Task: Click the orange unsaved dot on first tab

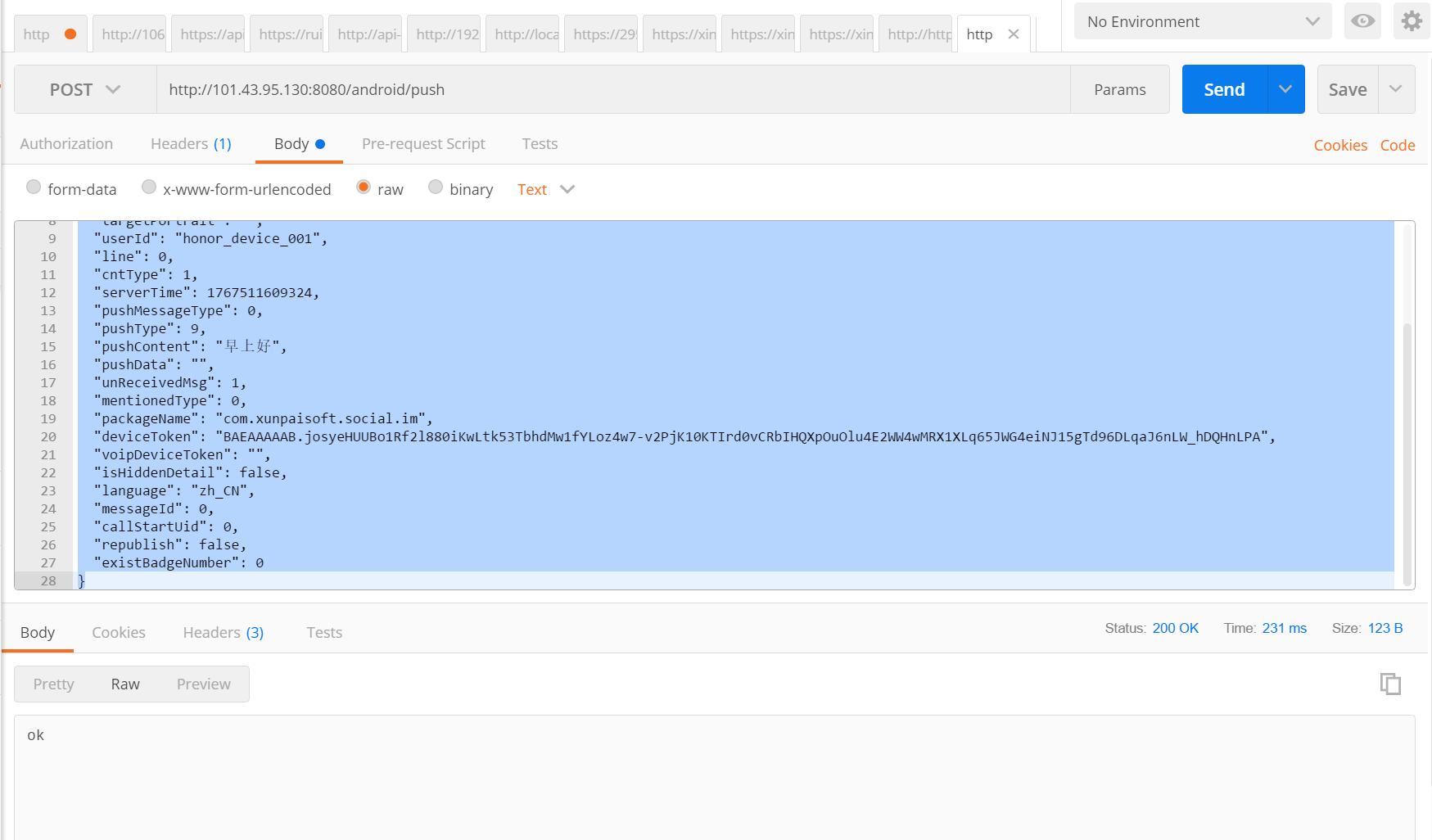Action: pyautogui.click(x=70, y=34)
